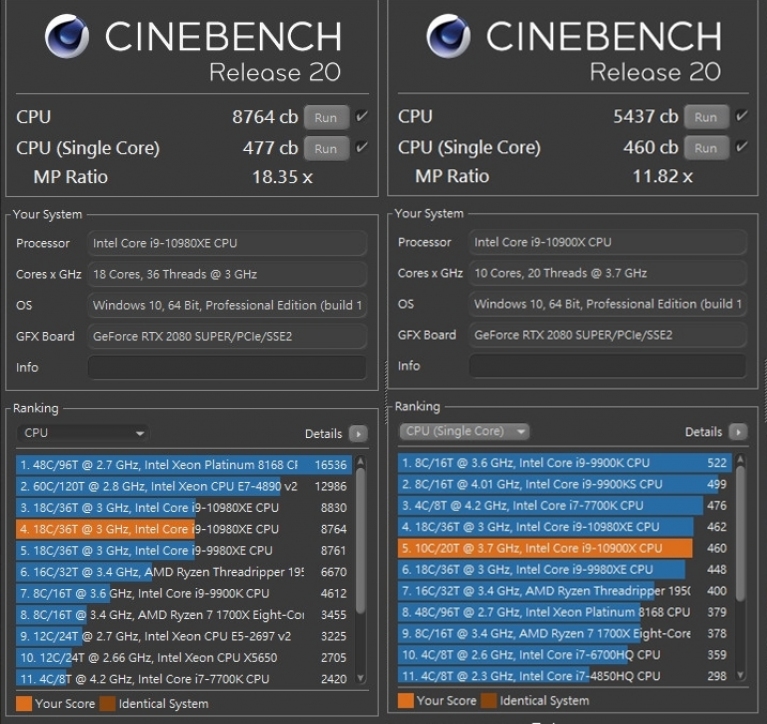Viewport: 767px width, 724px height.
Task: Click the left ranking scrollbar up arrow
Action: [x=361, y=460]
